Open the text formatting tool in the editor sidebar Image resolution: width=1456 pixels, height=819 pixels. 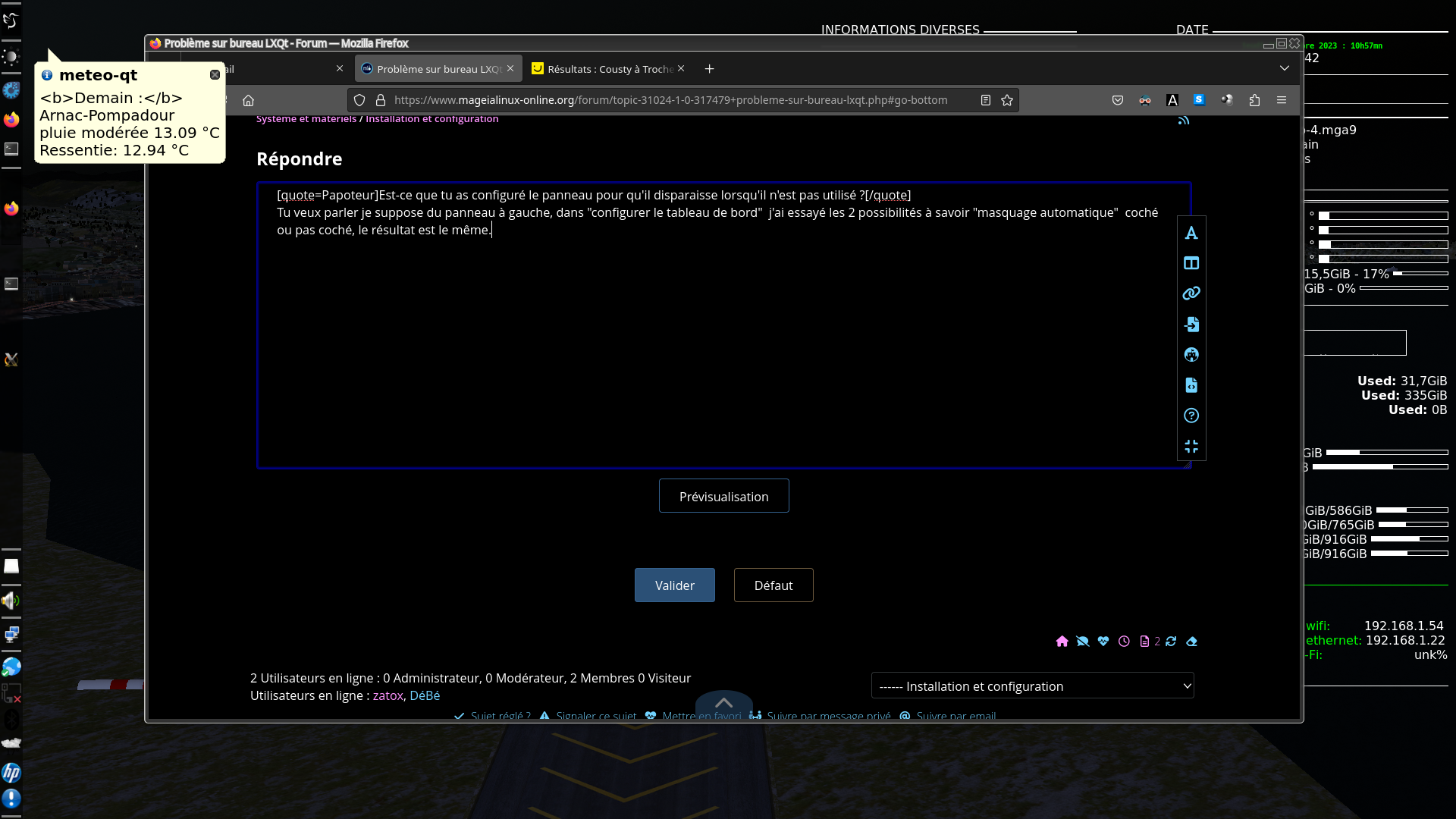click(x=1191, y=233)
